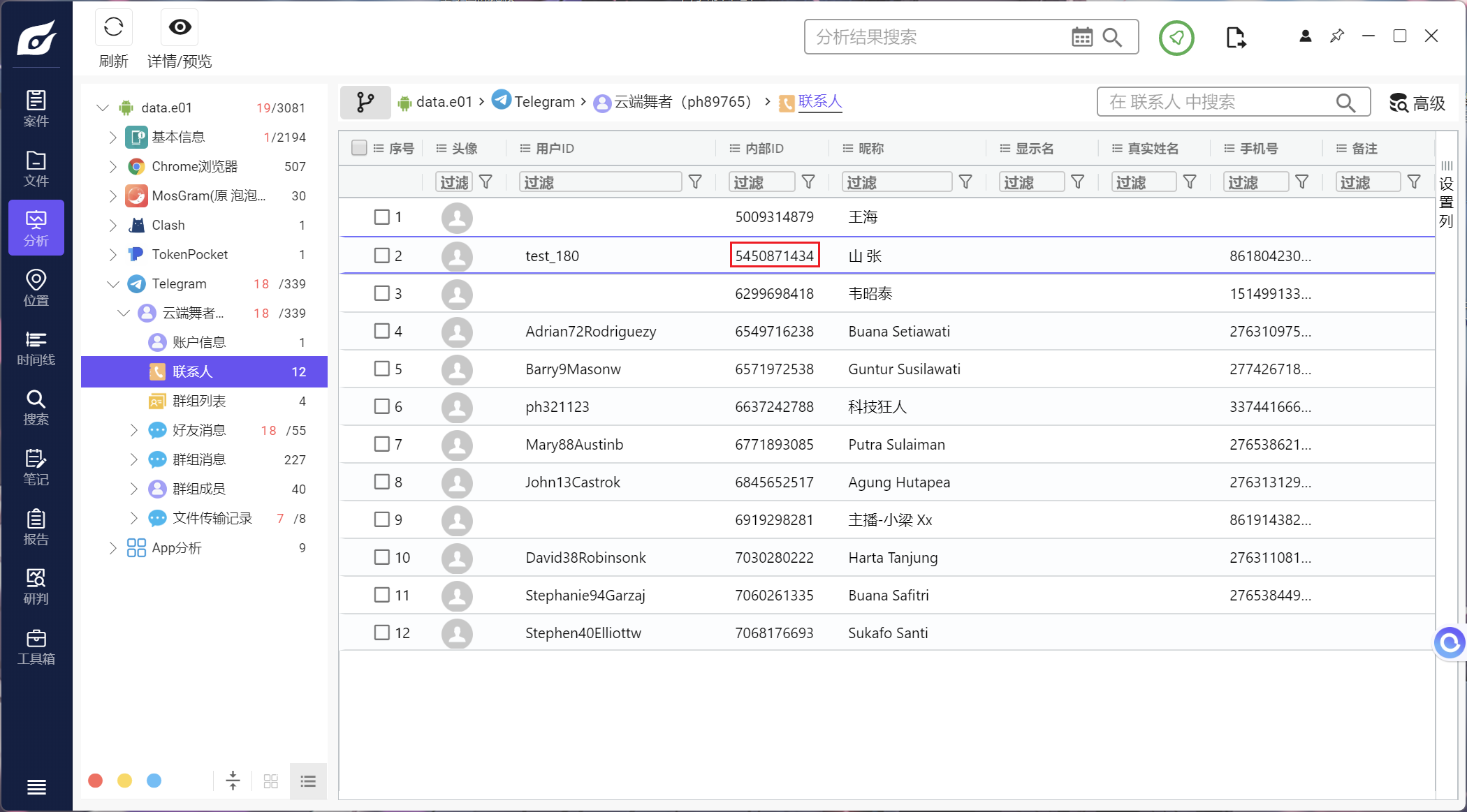The width and height of the screenshot is (1467, 812).
Task: Check the row 2 checkbox for test_180
Action: tap(381, 256)
